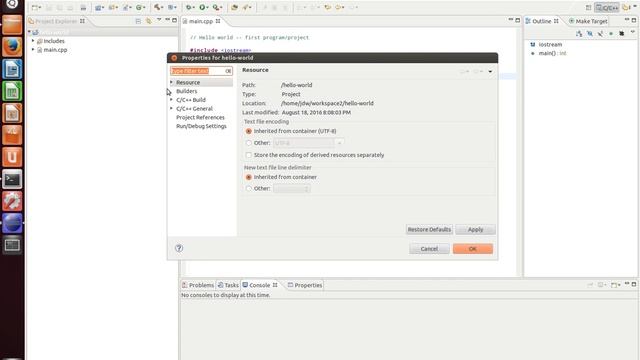The width and height of the screenshot is (640, 360).
Task: Open the Project Explorer view menu
Action: point(159,20)
